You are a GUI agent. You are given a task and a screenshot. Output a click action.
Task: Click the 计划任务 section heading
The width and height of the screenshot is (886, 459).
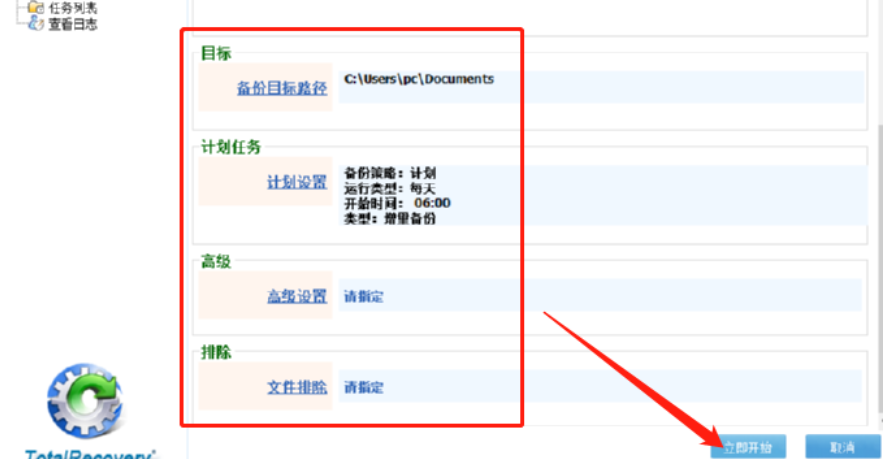[231, 148]
